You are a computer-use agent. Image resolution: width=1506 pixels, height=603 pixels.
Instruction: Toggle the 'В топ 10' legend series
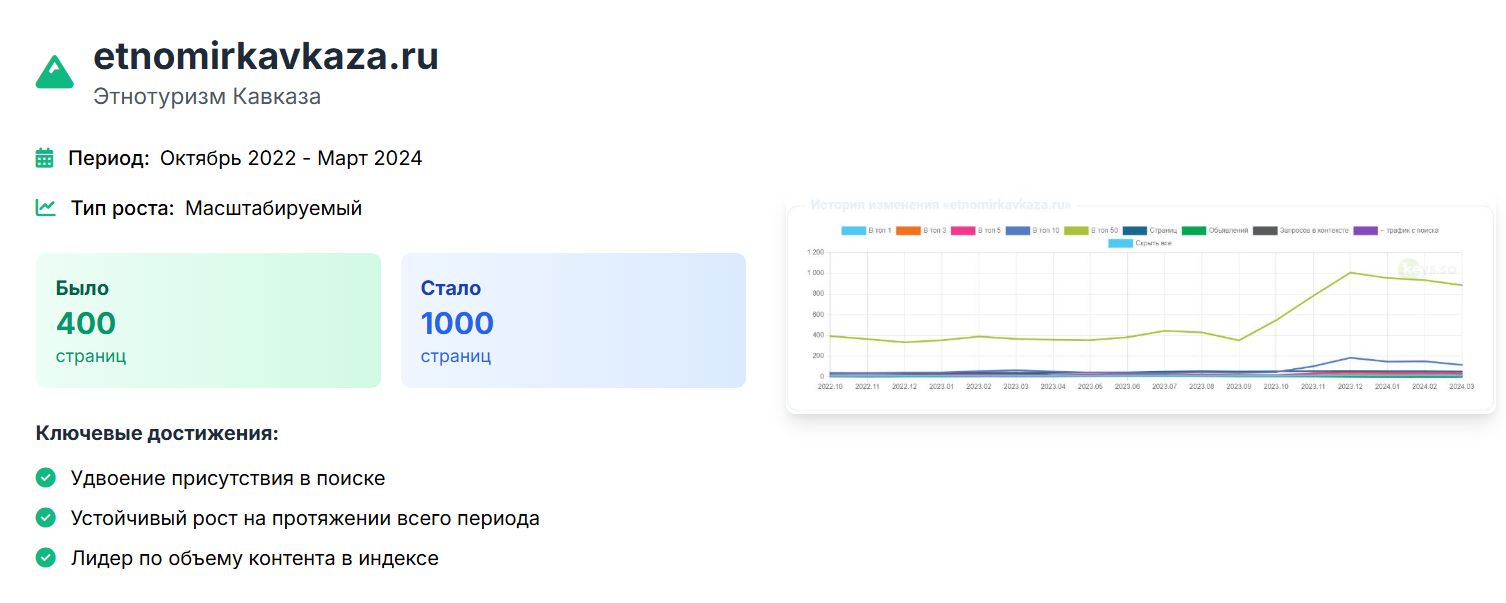click(1030, 231)
